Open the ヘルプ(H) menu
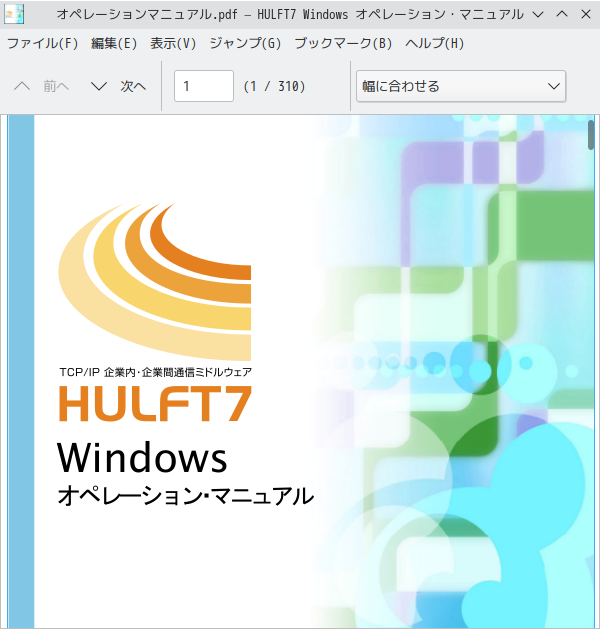600x629 pixels. (434, 43)
